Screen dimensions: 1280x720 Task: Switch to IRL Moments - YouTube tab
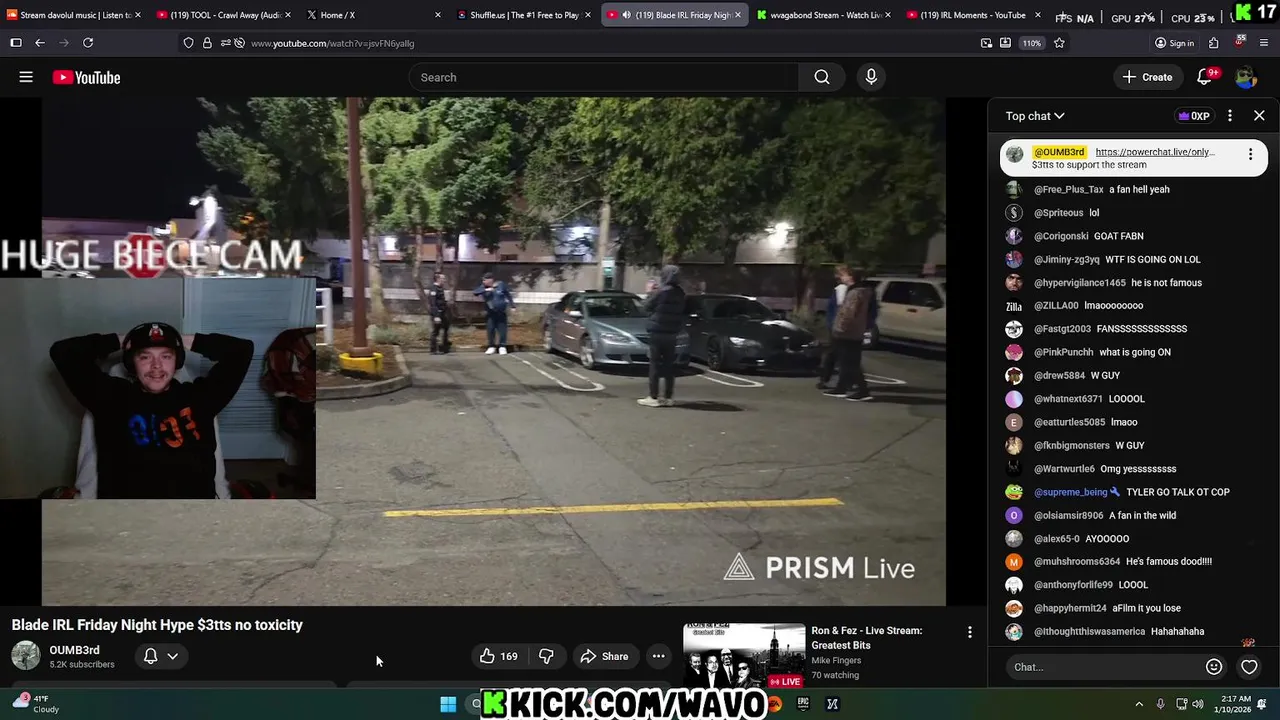[974, 15]
